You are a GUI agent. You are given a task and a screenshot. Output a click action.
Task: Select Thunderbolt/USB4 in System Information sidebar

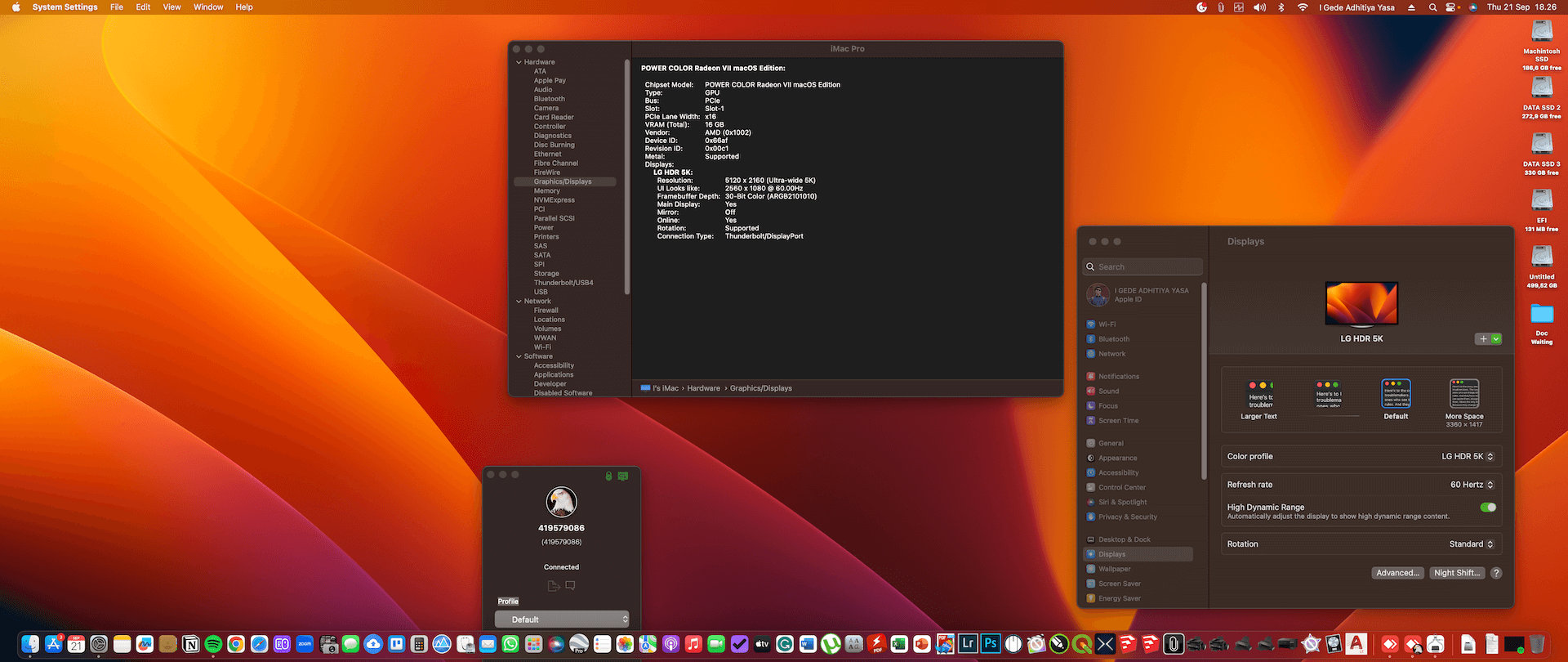(563, 283)
